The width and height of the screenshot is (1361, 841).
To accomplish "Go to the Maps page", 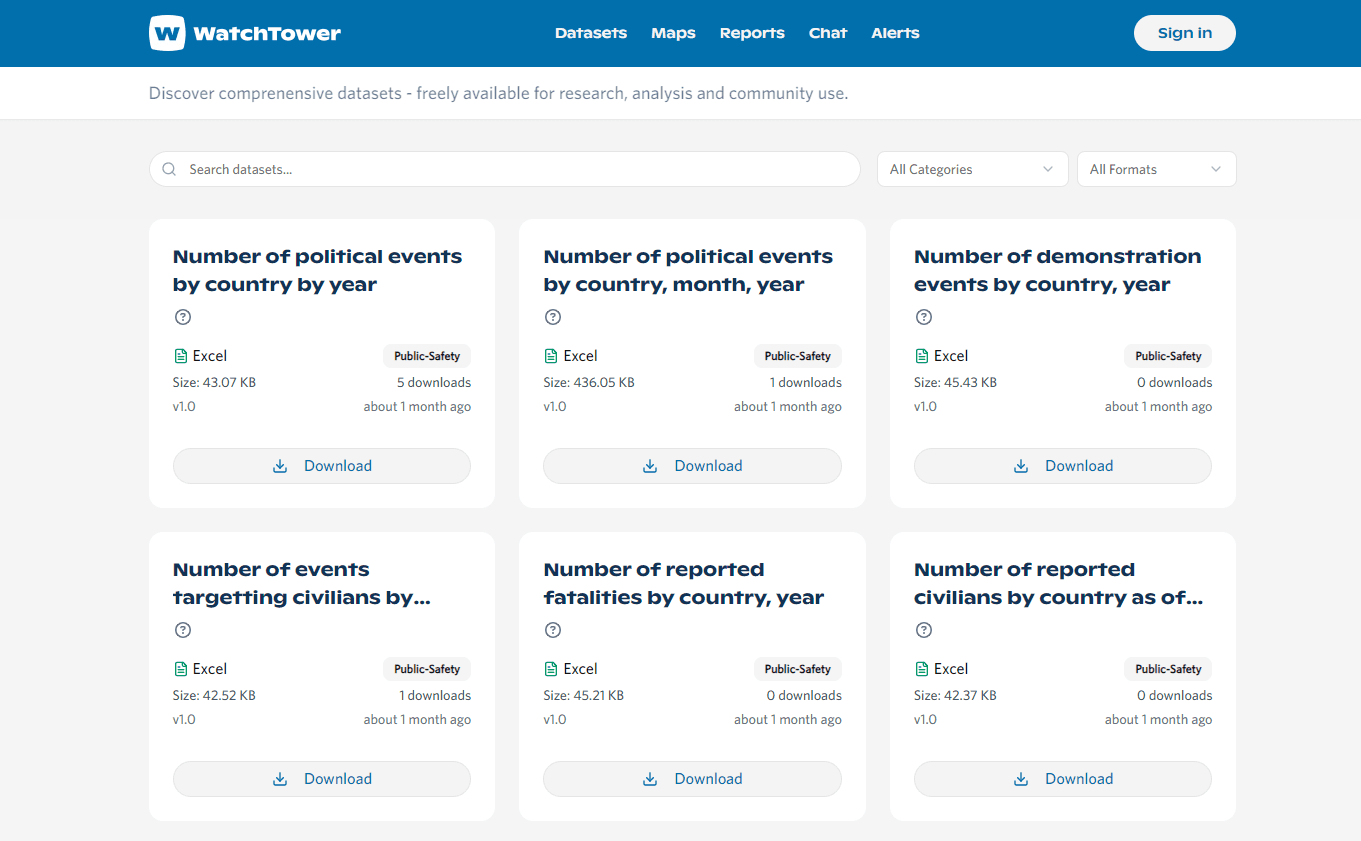I will (x=673, y=33).
